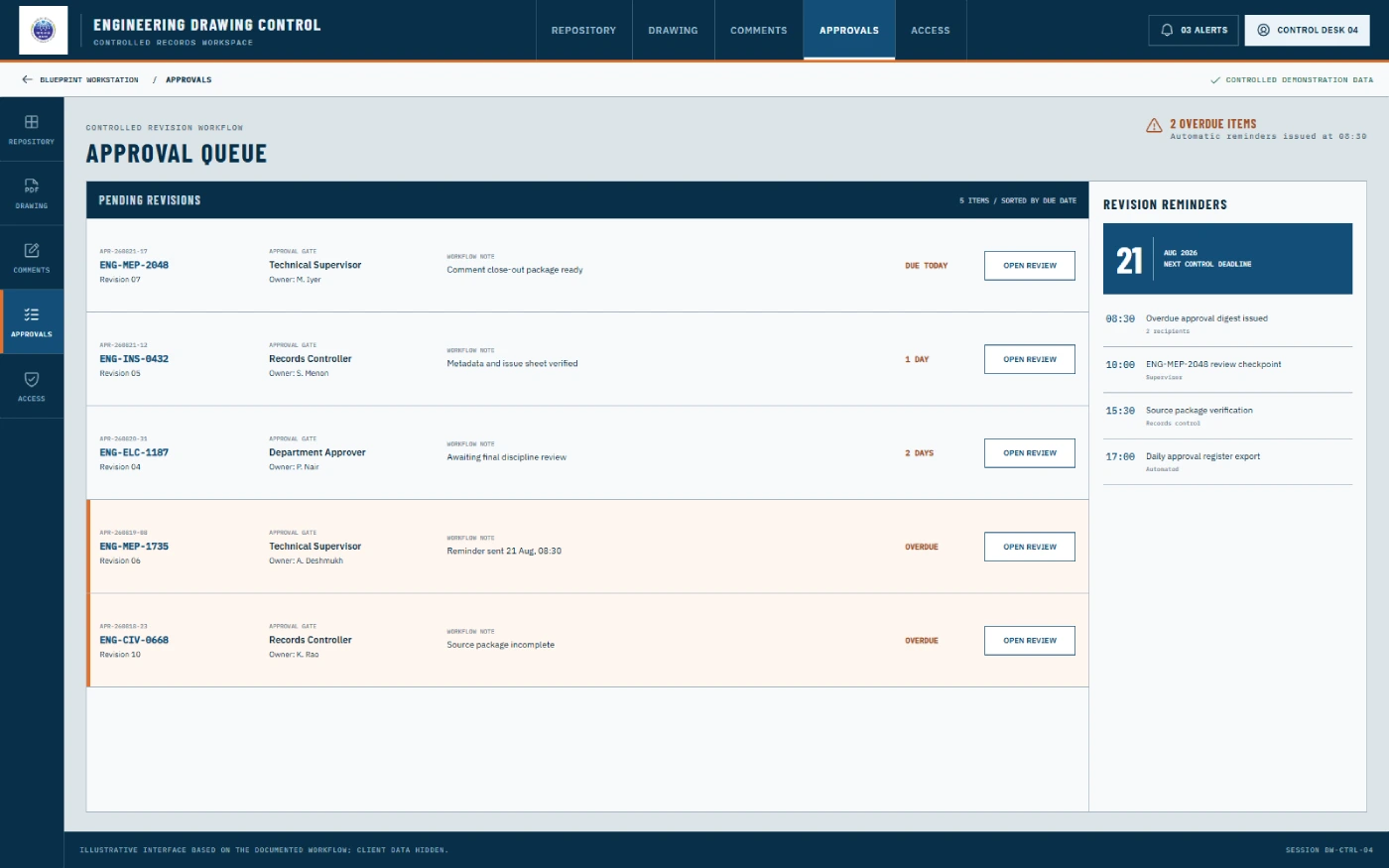Click Reminder sent 21 Aug note
This screenshot has width=1389, height=868.
(x=504, y=551)
